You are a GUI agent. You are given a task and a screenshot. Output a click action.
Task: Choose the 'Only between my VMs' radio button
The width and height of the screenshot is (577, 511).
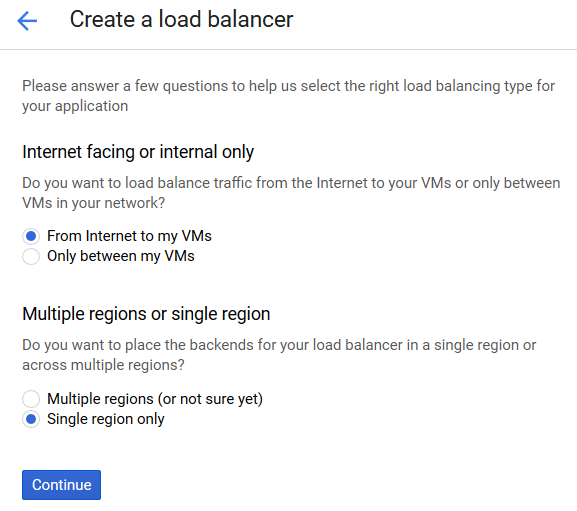[31, 256]
